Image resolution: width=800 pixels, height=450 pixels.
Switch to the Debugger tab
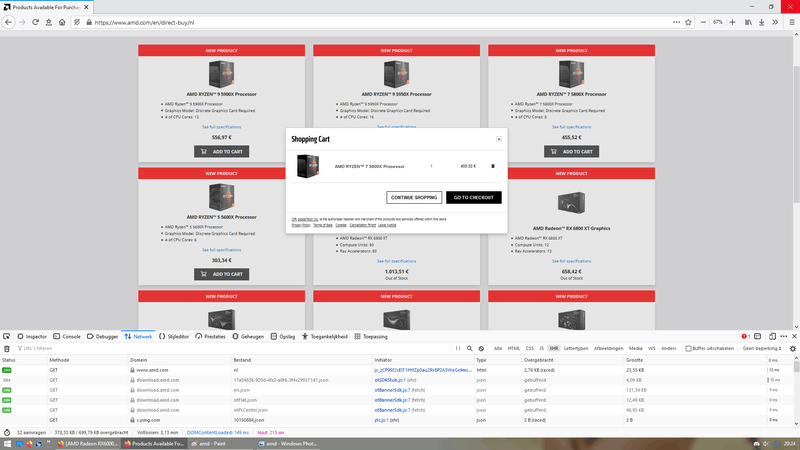pyautogui.click(x=103, y=337)
